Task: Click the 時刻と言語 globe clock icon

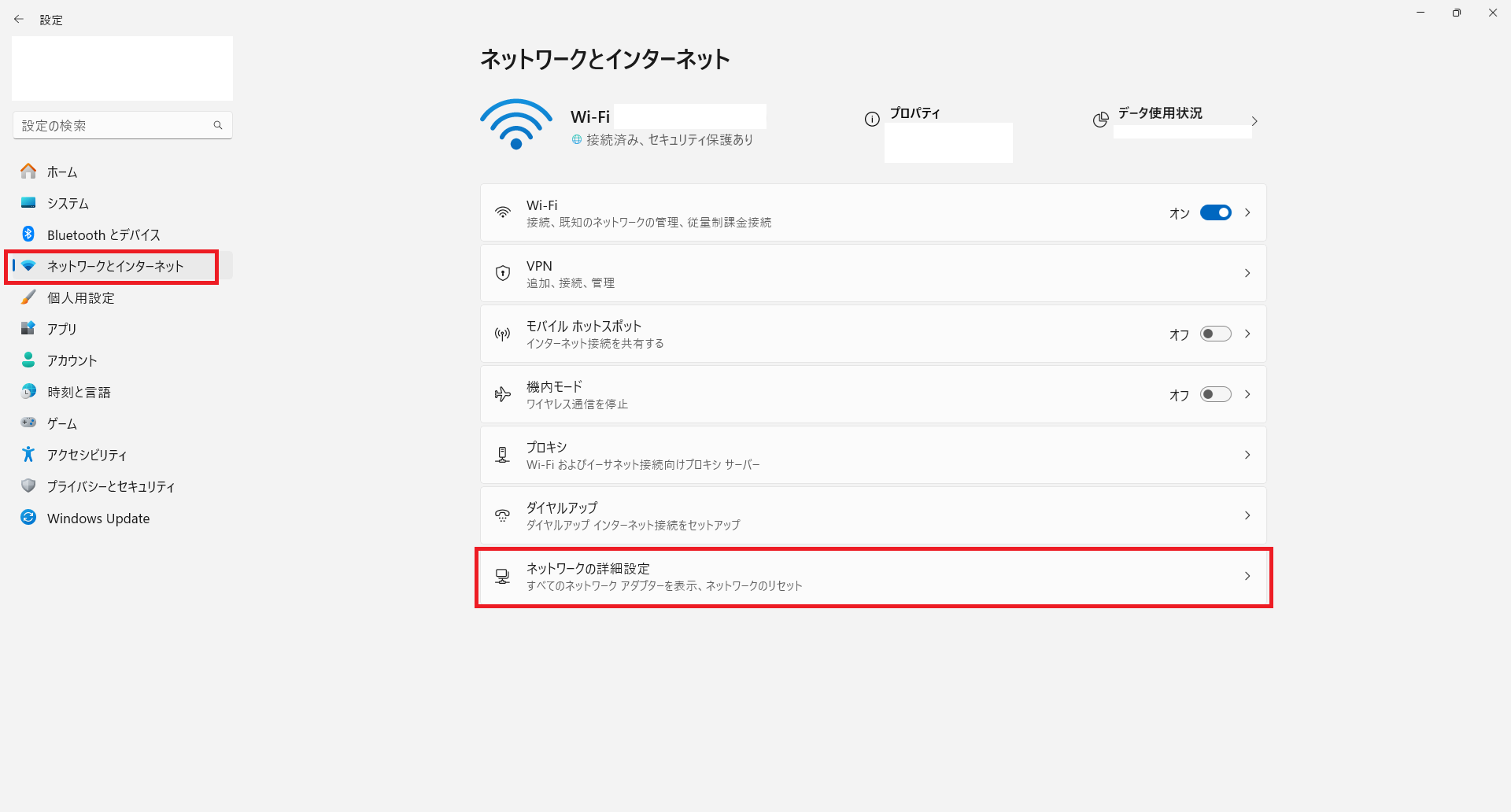Action: point(28,391)
